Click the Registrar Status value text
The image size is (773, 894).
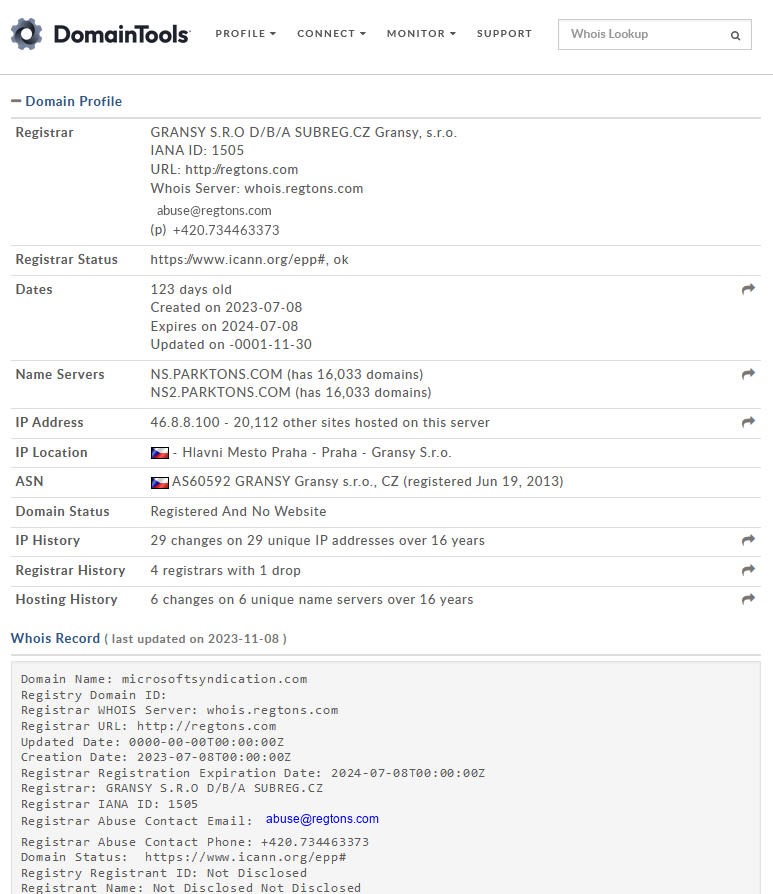click(x=249, y=259)
